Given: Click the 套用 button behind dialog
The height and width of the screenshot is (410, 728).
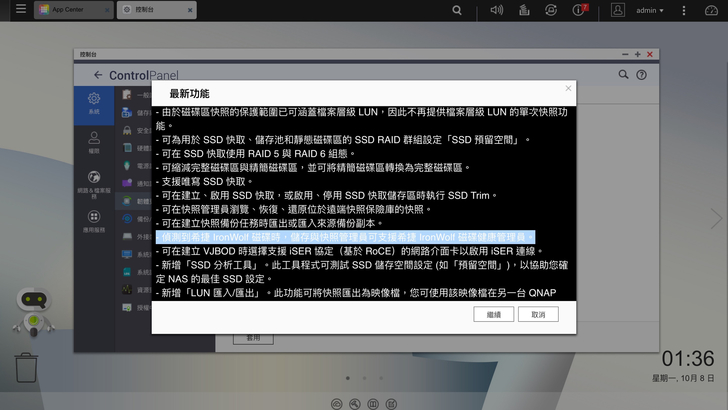Looking at the screenshot, I should click(x=253, y=338).
